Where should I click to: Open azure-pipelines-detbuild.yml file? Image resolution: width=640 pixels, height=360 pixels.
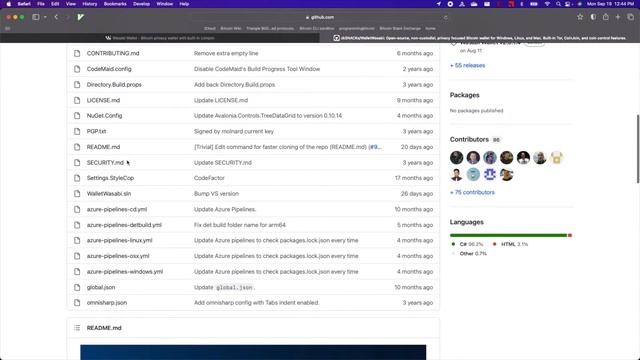click(124, 225)
